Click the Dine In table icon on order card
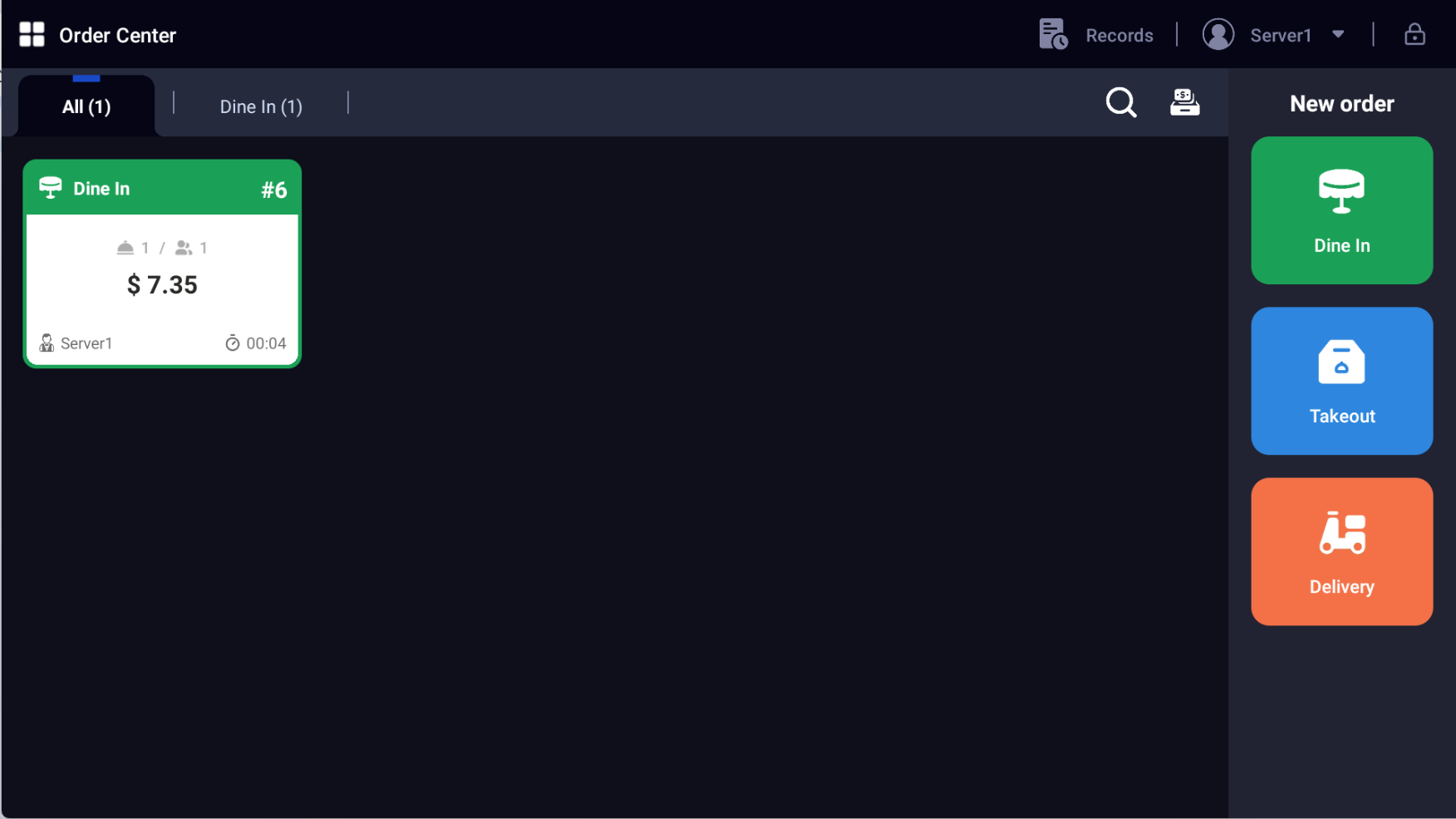Image resolution: width=1456 pixels, height=819 pixels. (51, 188)
